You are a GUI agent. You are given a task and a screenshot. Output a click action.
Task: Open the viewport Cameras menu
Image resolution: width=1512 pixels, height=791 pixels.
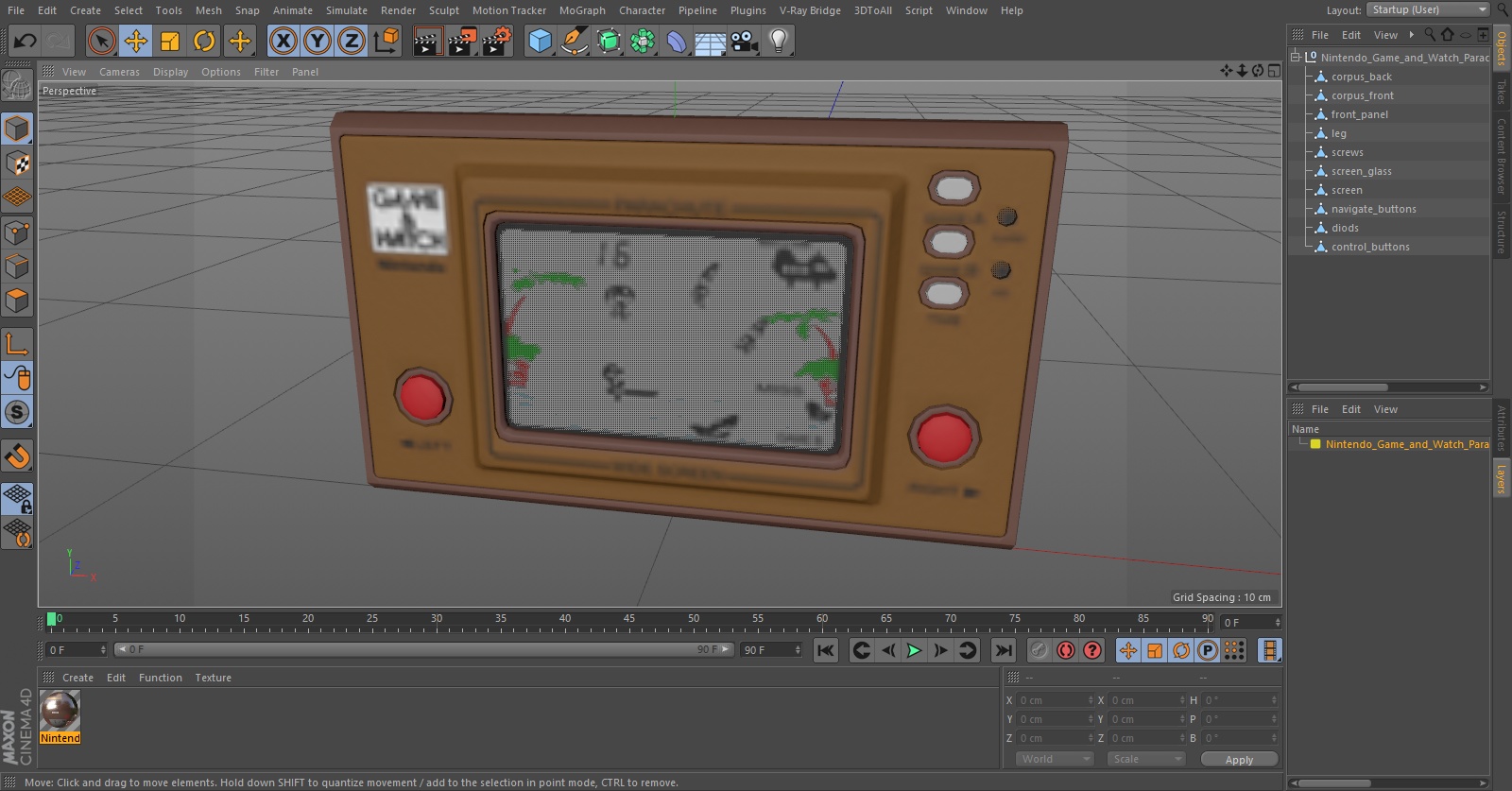119,72
